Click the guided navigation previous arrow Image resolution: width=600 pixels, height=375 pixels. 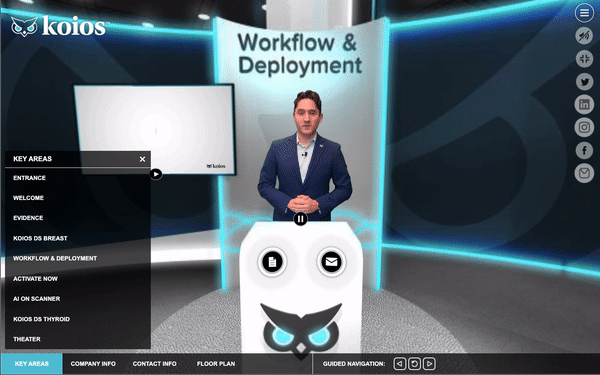coord(399,364)
